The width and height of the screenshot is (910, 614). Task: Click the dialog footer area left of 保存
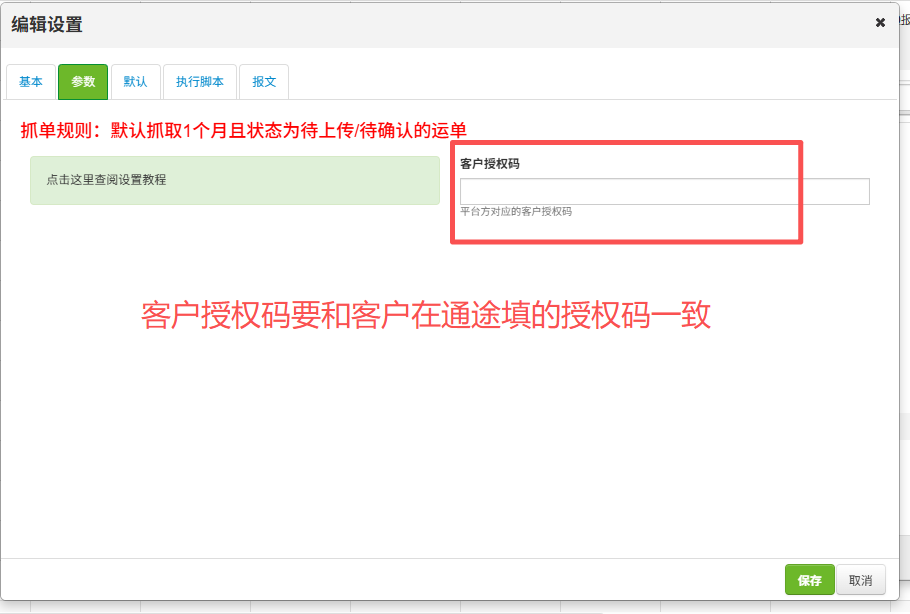pyautogui.click(x=400, y=580)
